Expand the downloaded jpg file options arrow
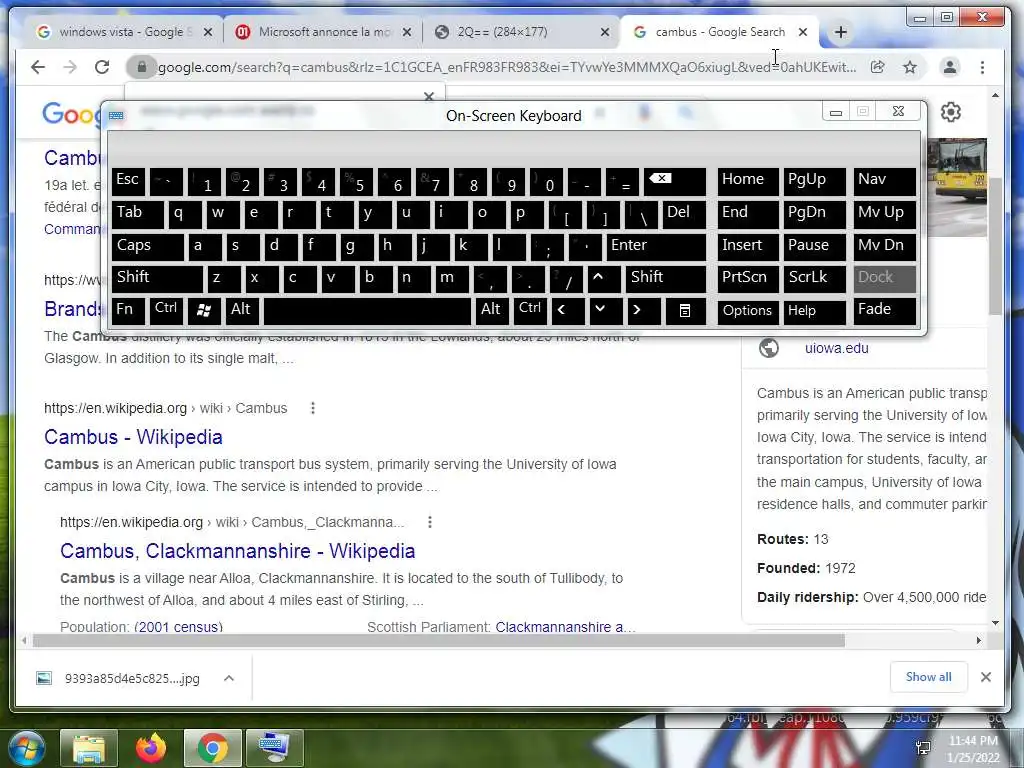Image resolution: width=1024 pixels, height=768 pixels. 229,678
